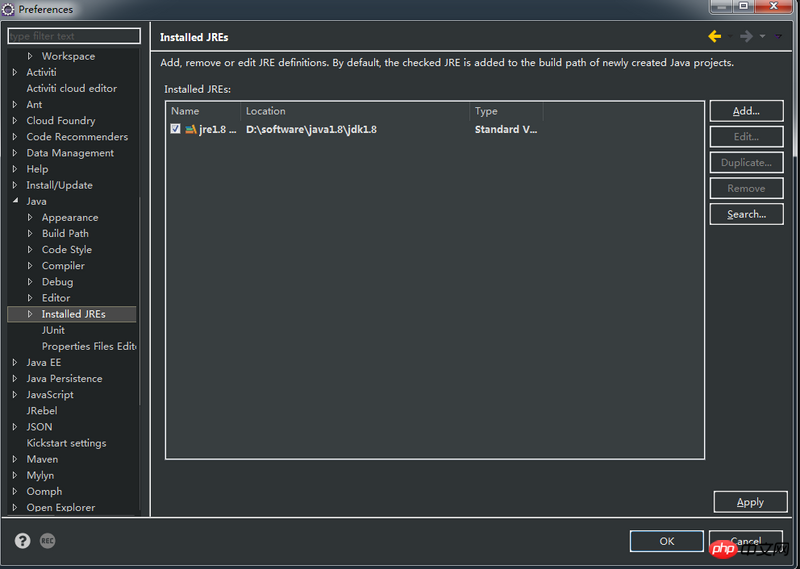Click the jre1.8 library icon

point(191,129)
